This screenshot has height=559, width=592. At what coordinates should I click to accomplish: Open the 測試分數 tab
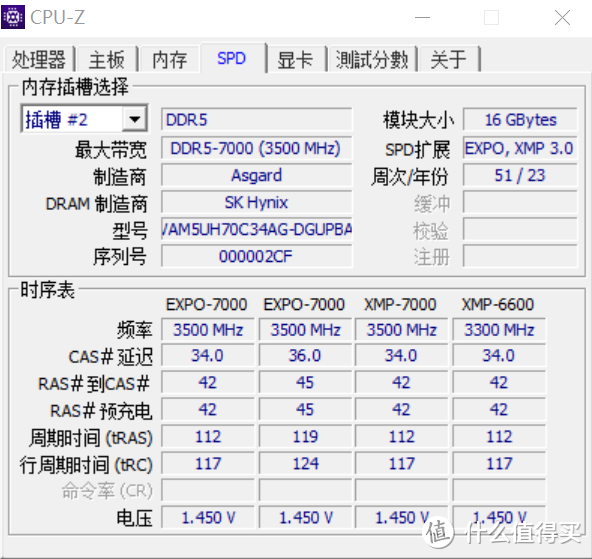(x=372, y=59)
